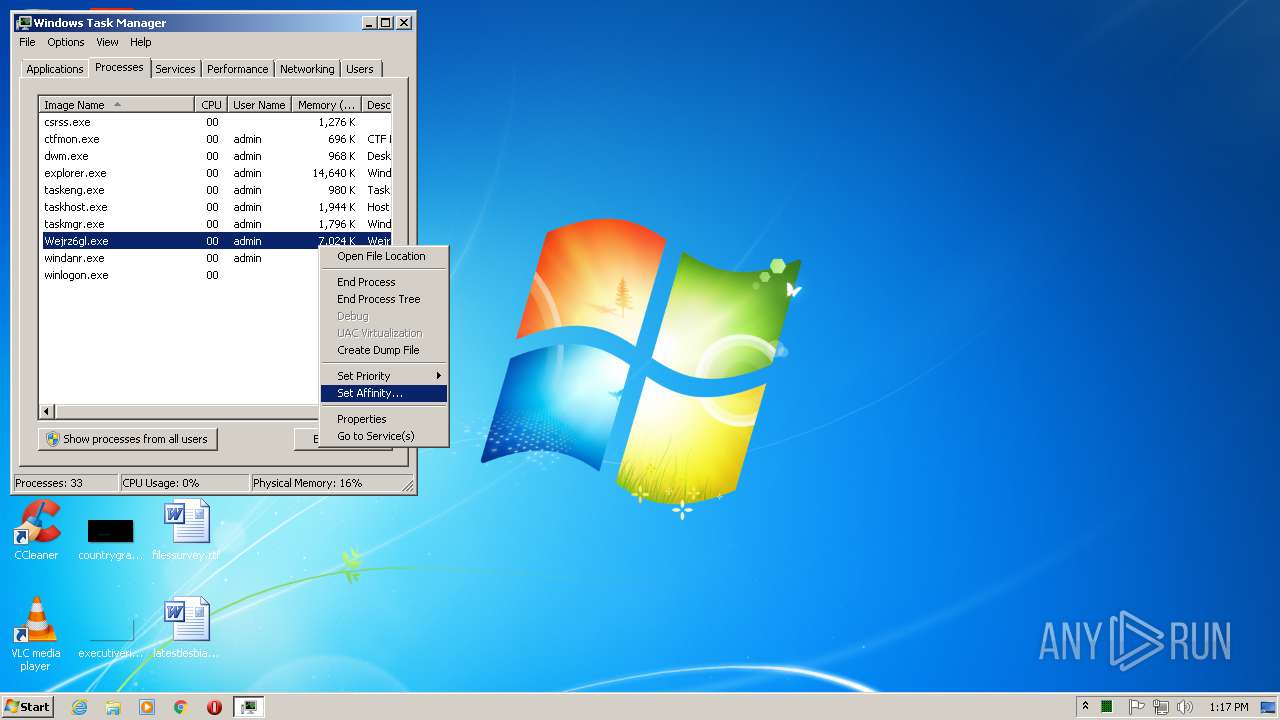Select executiveri file on desktop

click(110, 636)
